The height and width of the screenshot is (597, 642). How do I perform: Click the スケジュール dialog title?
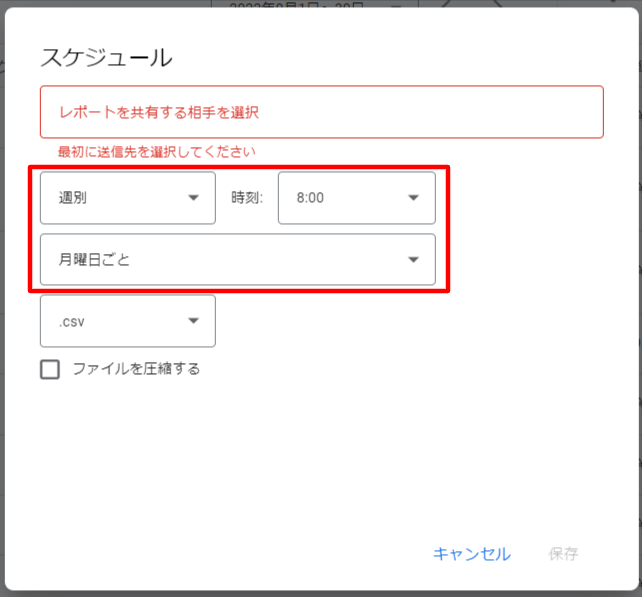(x=106, y=57)
